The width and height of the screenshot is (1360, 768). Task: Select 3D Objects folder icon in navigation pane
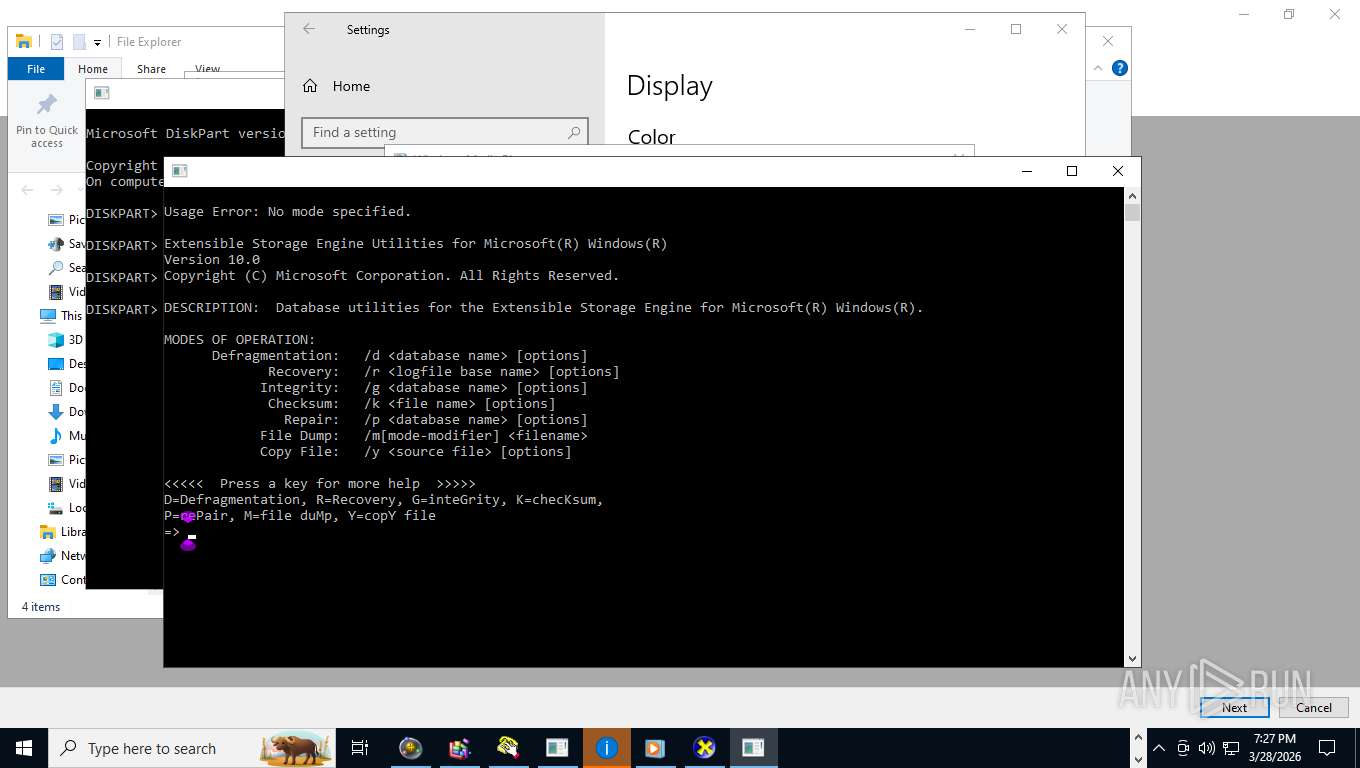[x=57, y=339]
